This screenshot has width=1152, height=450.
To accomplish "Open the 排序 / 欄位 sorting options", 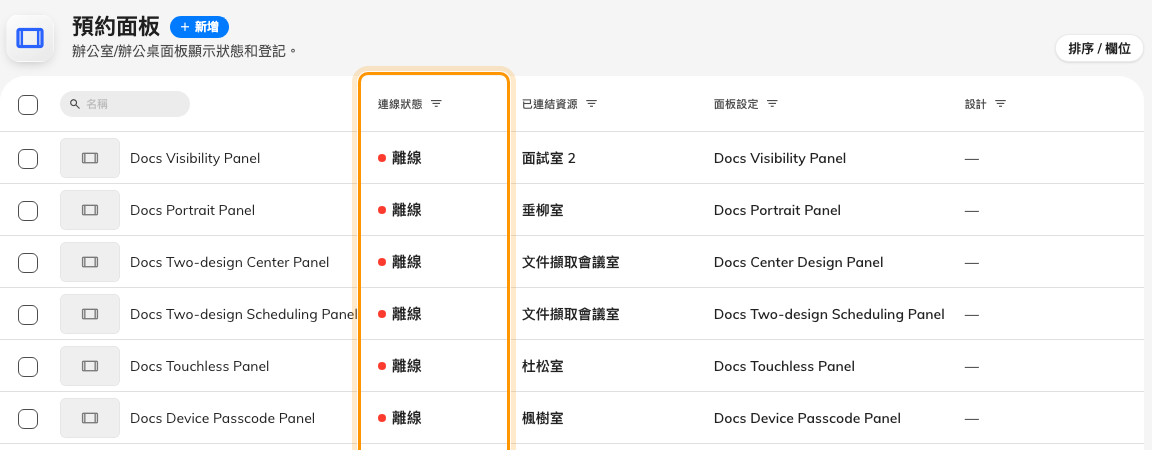I will 1099,49.
